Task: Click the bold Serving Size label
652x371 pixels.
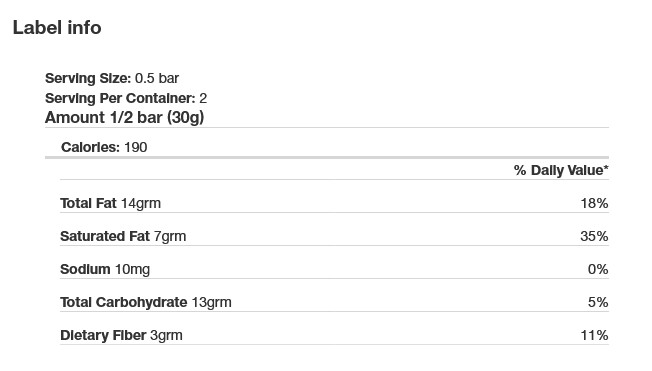Action: 88,78
